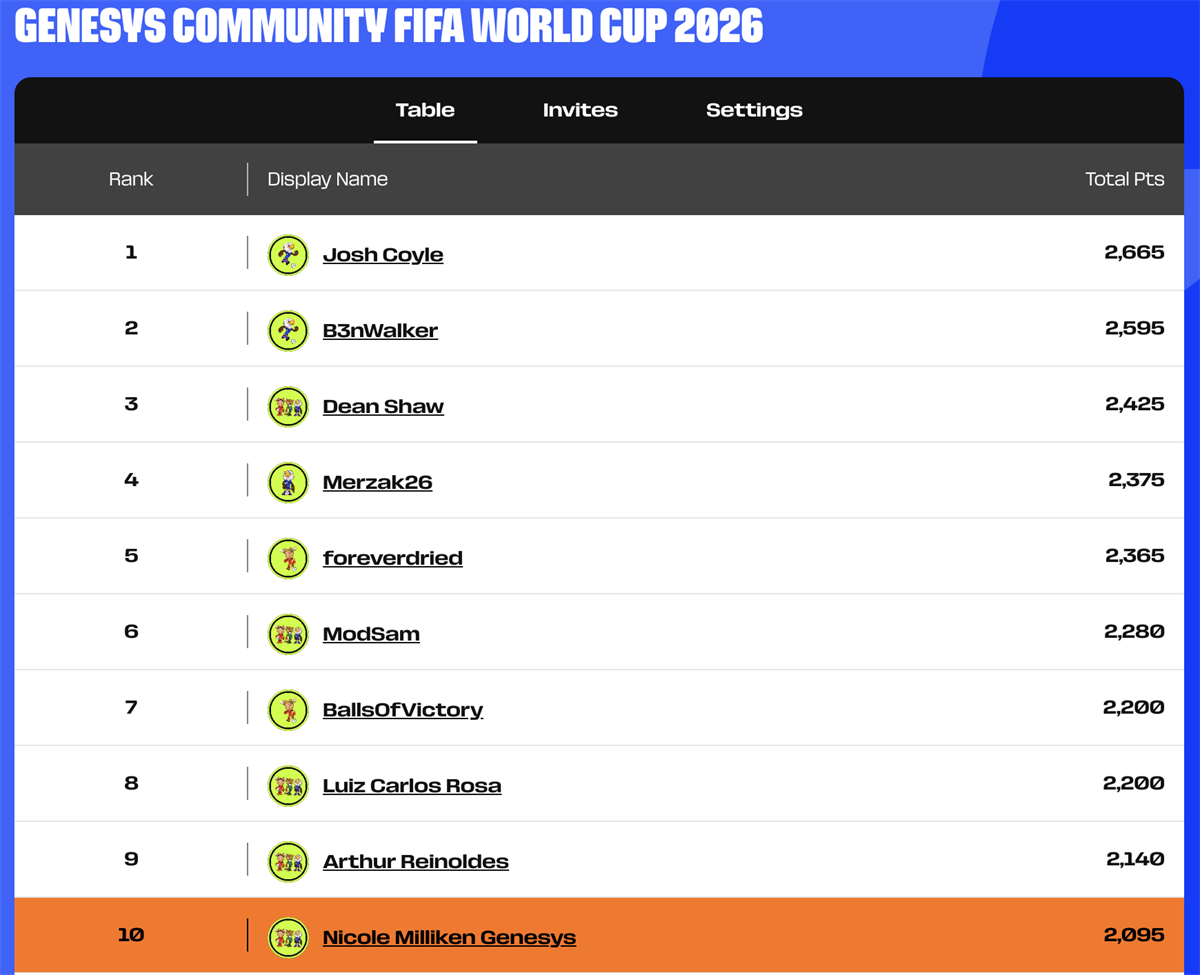This screenshot has width=1200, height=975.
Task: Click foreverdried's avatar icon
Action: 288,558
